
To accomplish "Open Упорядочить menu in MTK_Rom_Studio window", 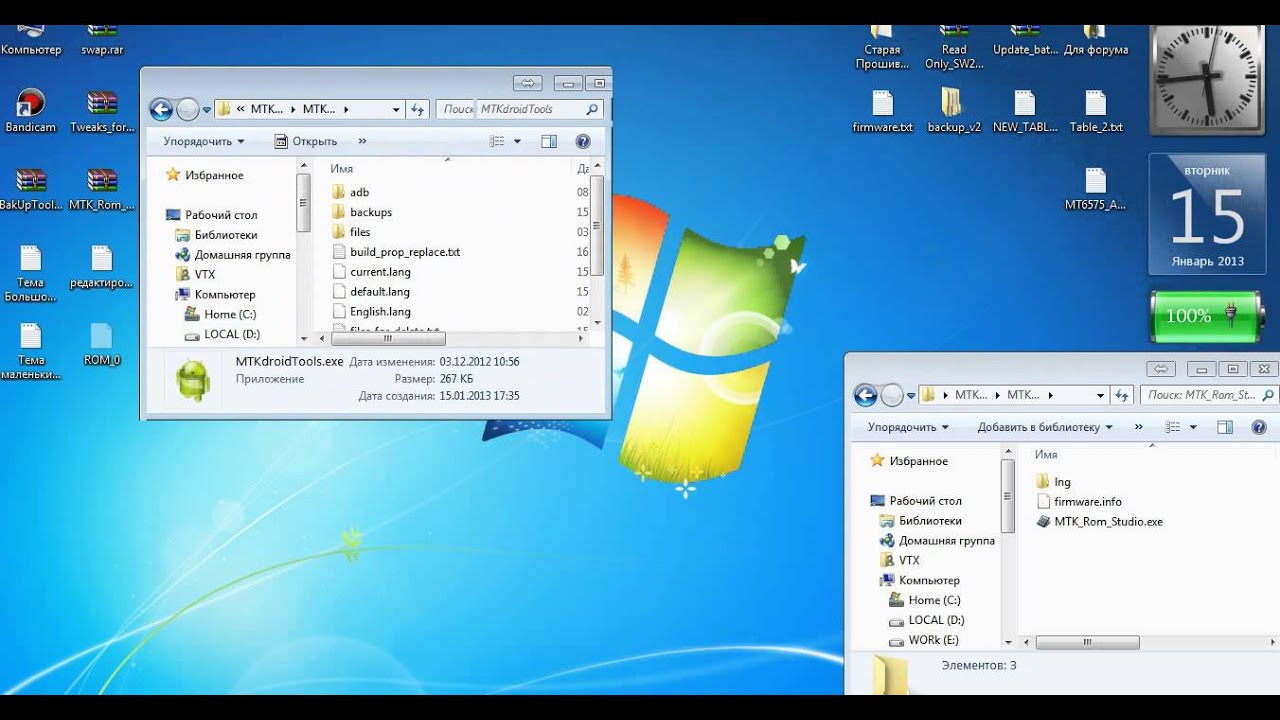I will coord(908,427).
